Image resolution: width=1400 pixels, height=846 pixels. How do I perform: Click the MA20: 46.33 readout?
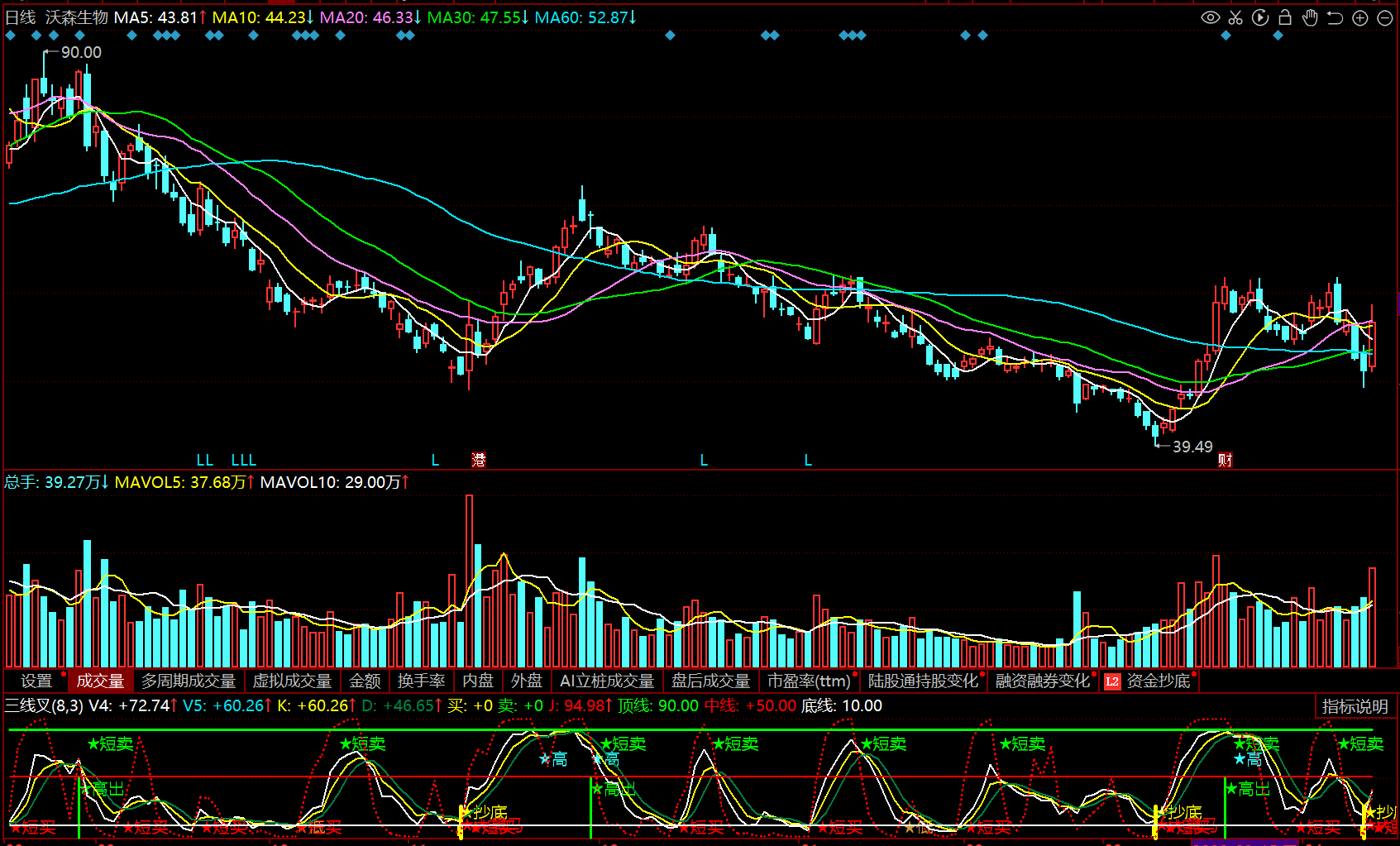click(x=371, y=17)
